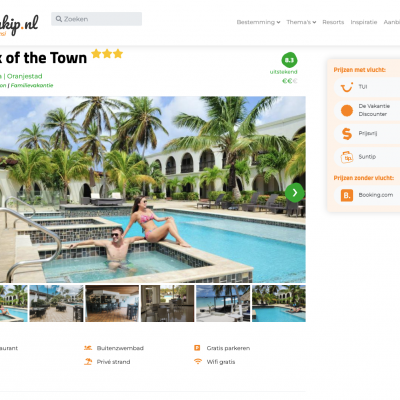Click the TUI logo icon

(x=347, y=87)
